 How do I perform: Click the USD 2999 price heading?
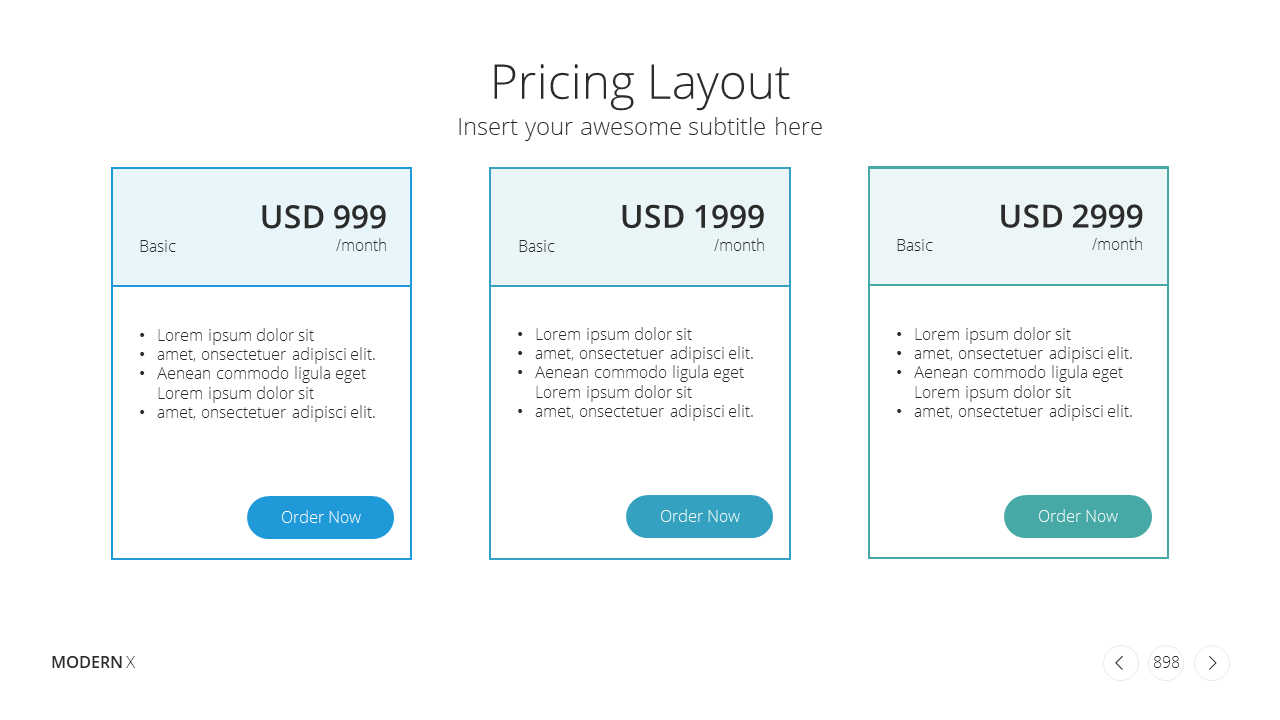1071,215
